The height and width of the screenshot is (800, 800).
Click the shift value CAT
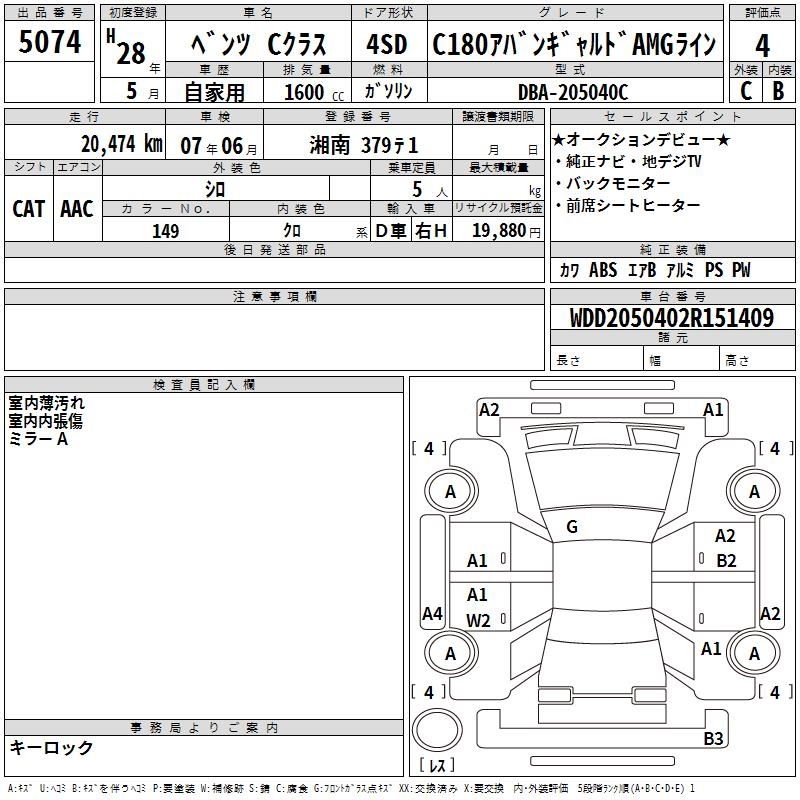[28, 209]
